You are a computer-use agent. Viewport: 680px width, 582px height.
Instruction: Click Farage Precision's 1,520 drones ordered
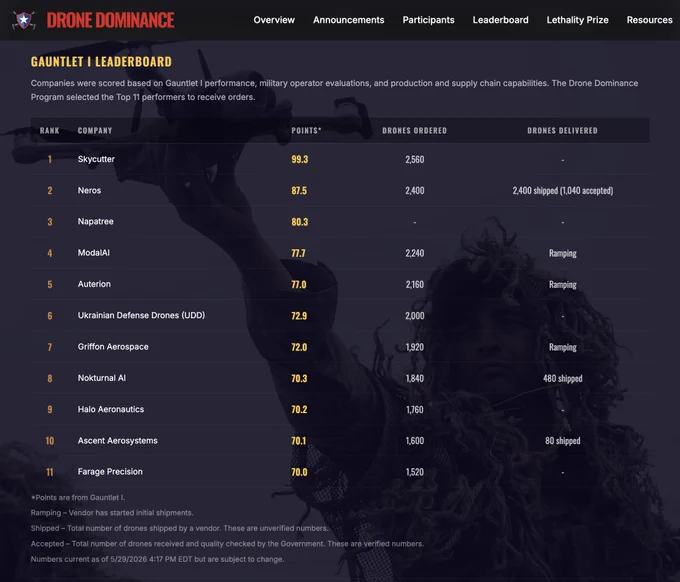click(x=415, y=472)
